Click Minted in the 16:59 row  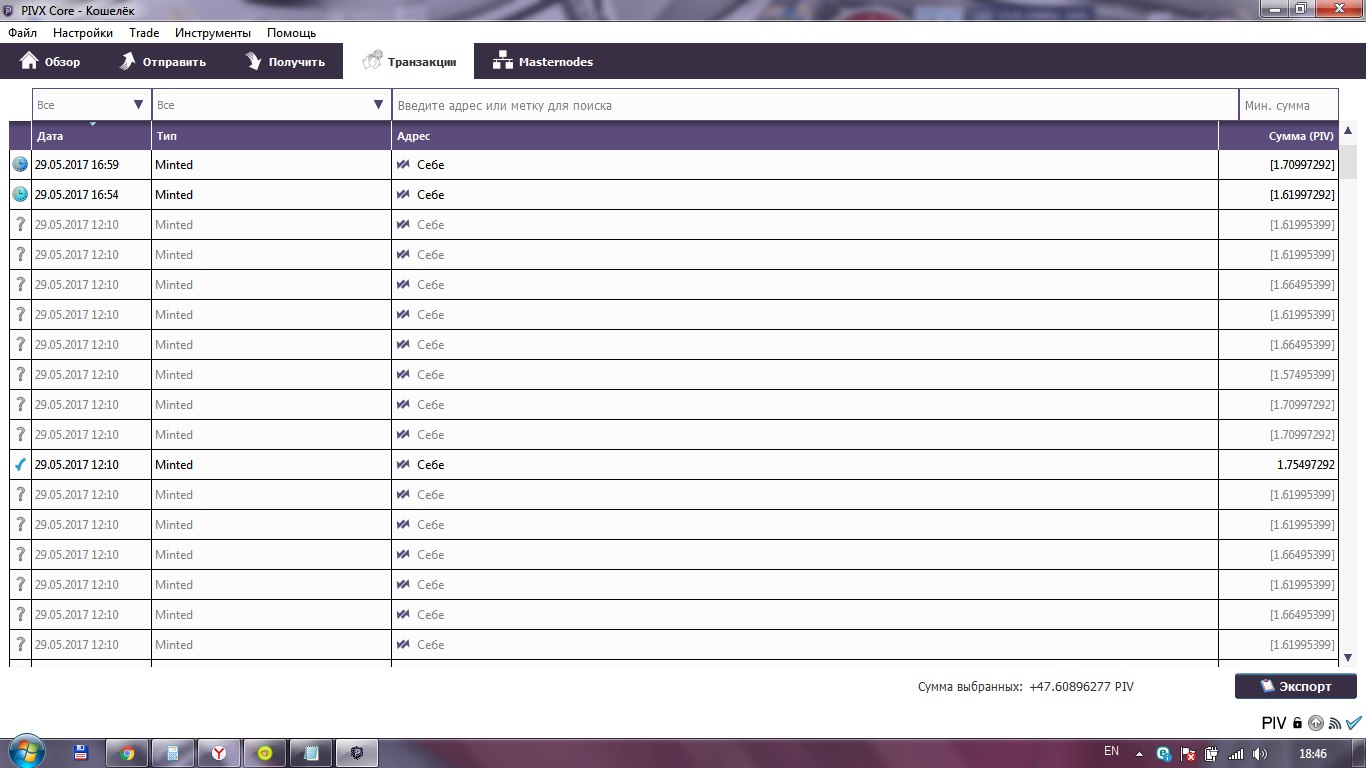tap(174, 164)
